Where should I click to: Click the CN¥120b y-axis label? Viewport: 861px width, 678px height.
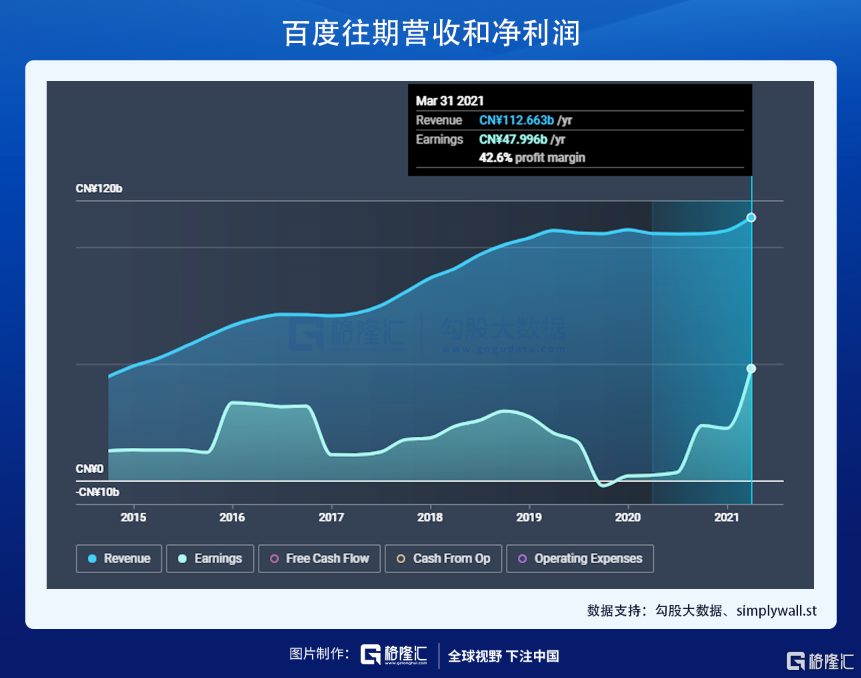coord(99,188)
